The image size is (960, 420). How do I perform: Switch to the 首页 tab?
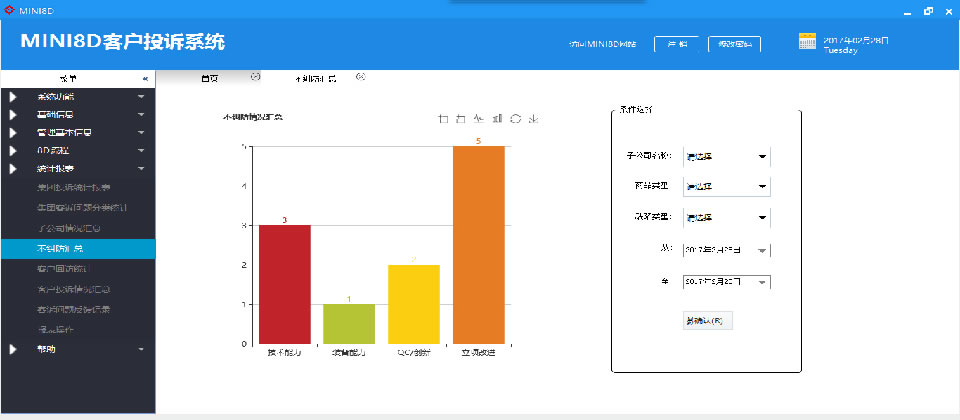210,78
